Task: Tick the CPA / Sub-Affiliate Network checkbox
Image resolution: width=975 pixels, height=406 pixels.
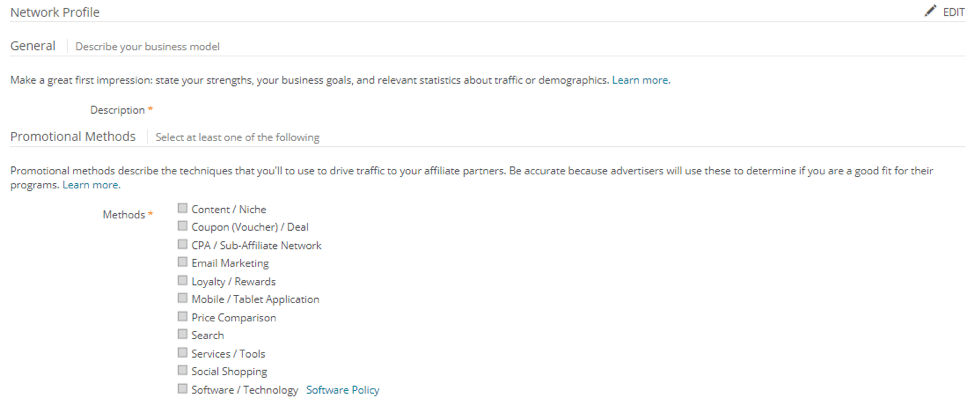Action: (183, 245)
